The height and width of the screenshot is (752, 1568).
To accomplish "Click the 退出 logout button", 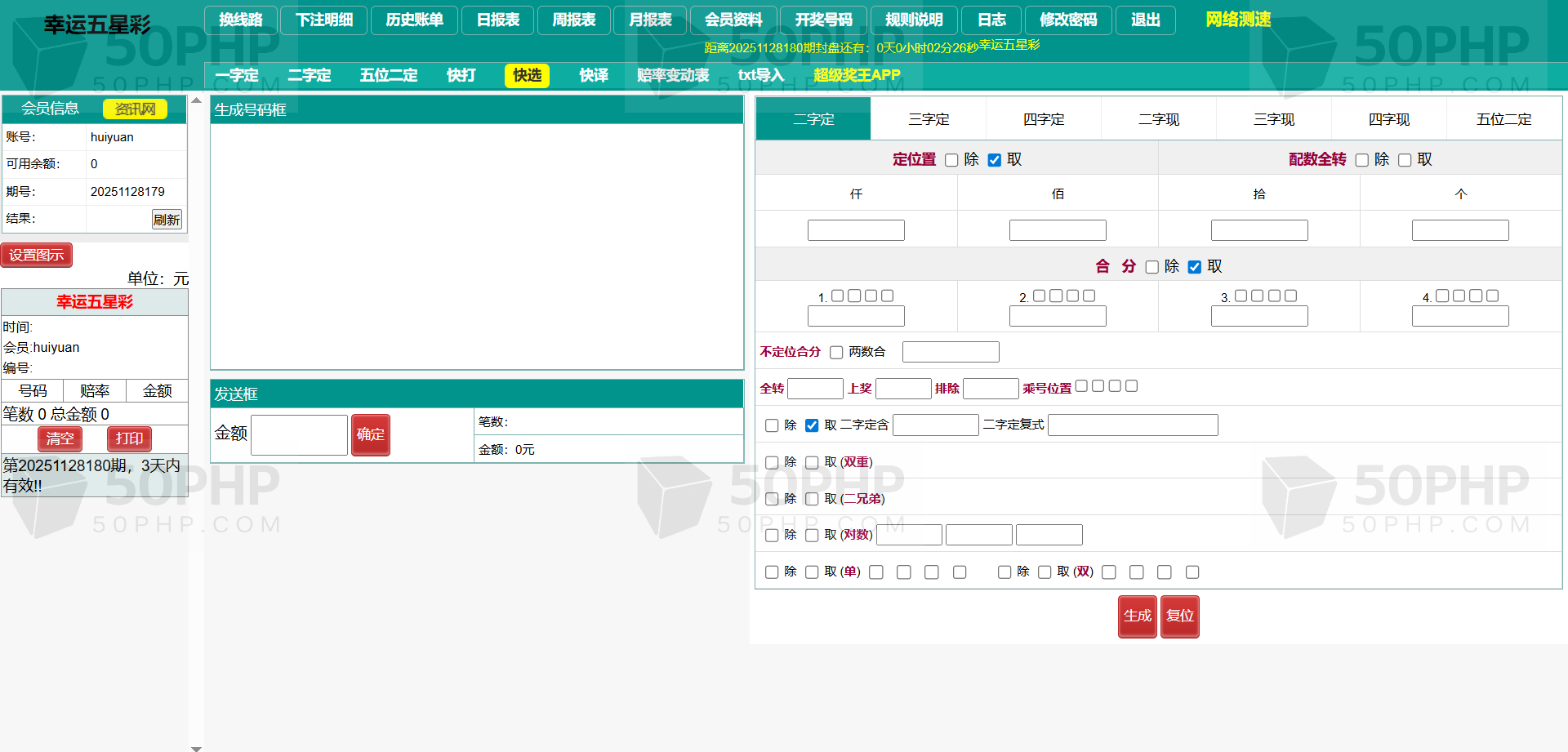I will pos(1145,20).
